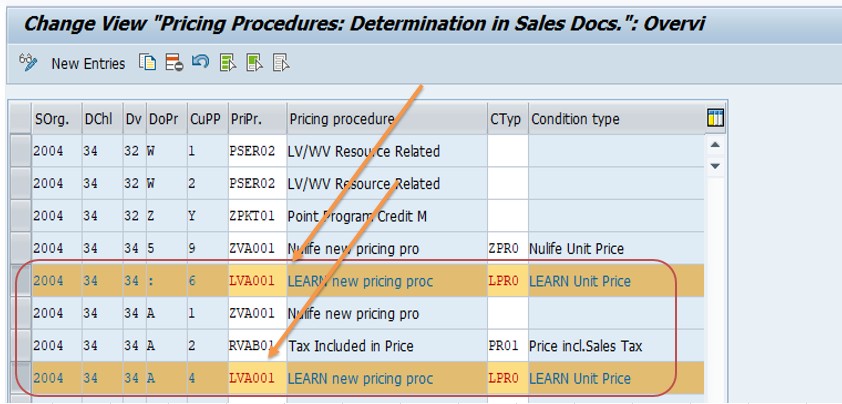Click the Select Block icon
842x404 pixels.
click(x=255, y=63)
